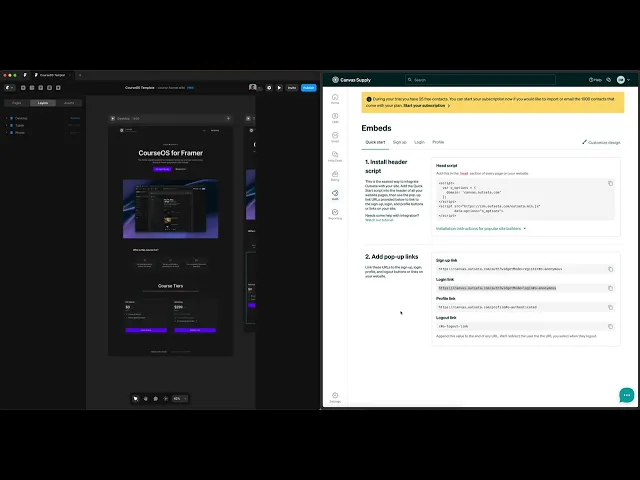Switch to the Sign up embed tab

point(400,142)
